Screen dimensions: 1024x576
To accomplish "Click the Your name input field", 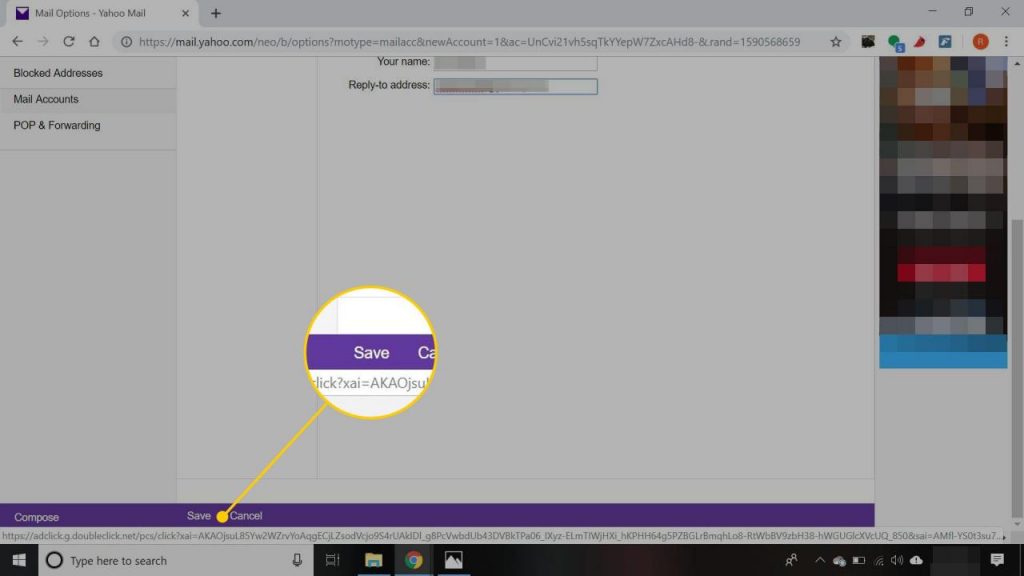I will (515, 63).
